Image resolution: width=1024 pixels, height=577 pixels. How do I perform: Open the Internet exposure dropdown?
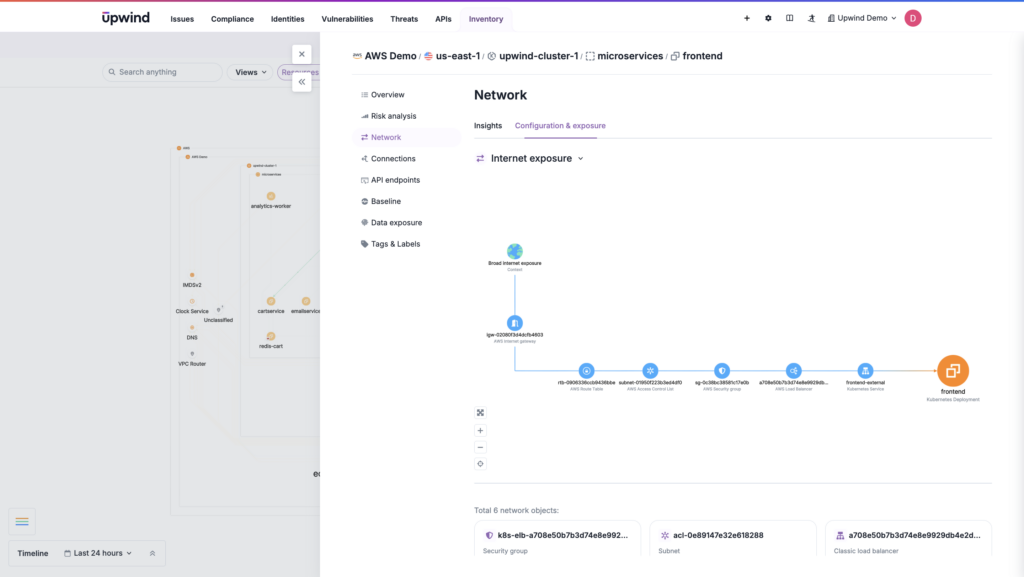tap(529, 158)
